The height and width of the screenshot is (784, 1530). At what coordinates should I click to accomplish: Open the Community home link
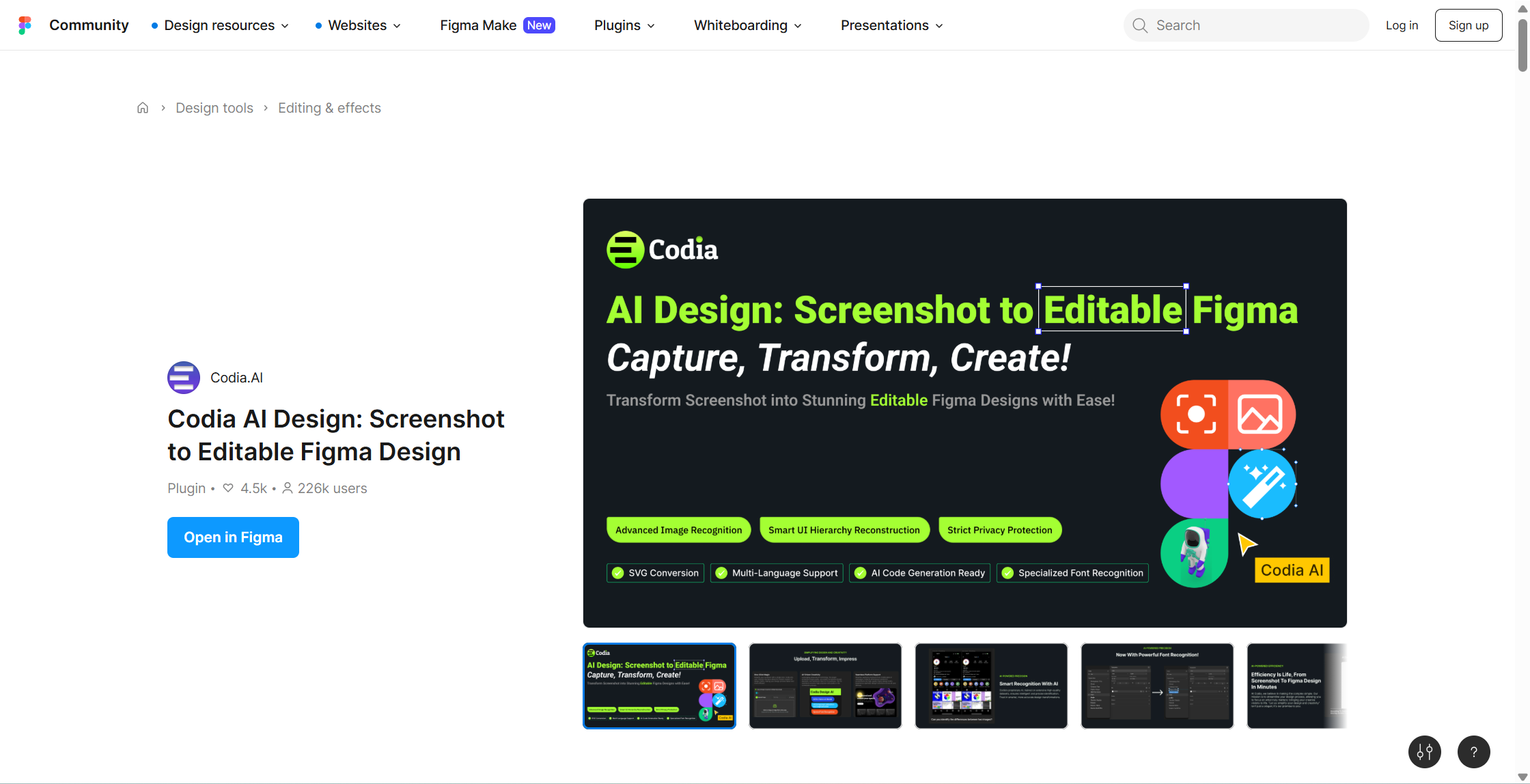[89, 25]
